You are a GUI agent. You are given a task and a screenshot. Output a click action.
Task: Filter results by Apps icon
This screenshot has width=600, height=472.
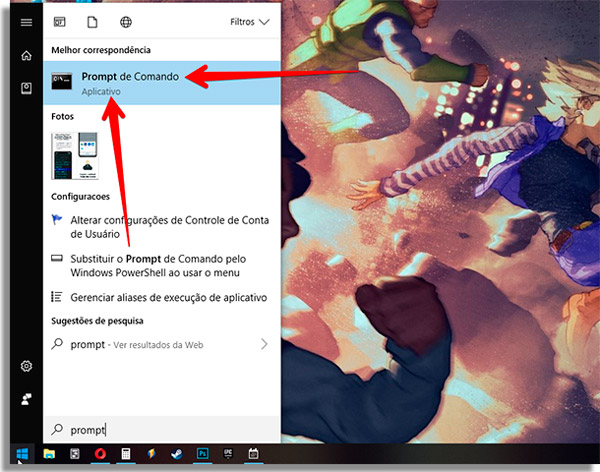(x=59, y=22)
